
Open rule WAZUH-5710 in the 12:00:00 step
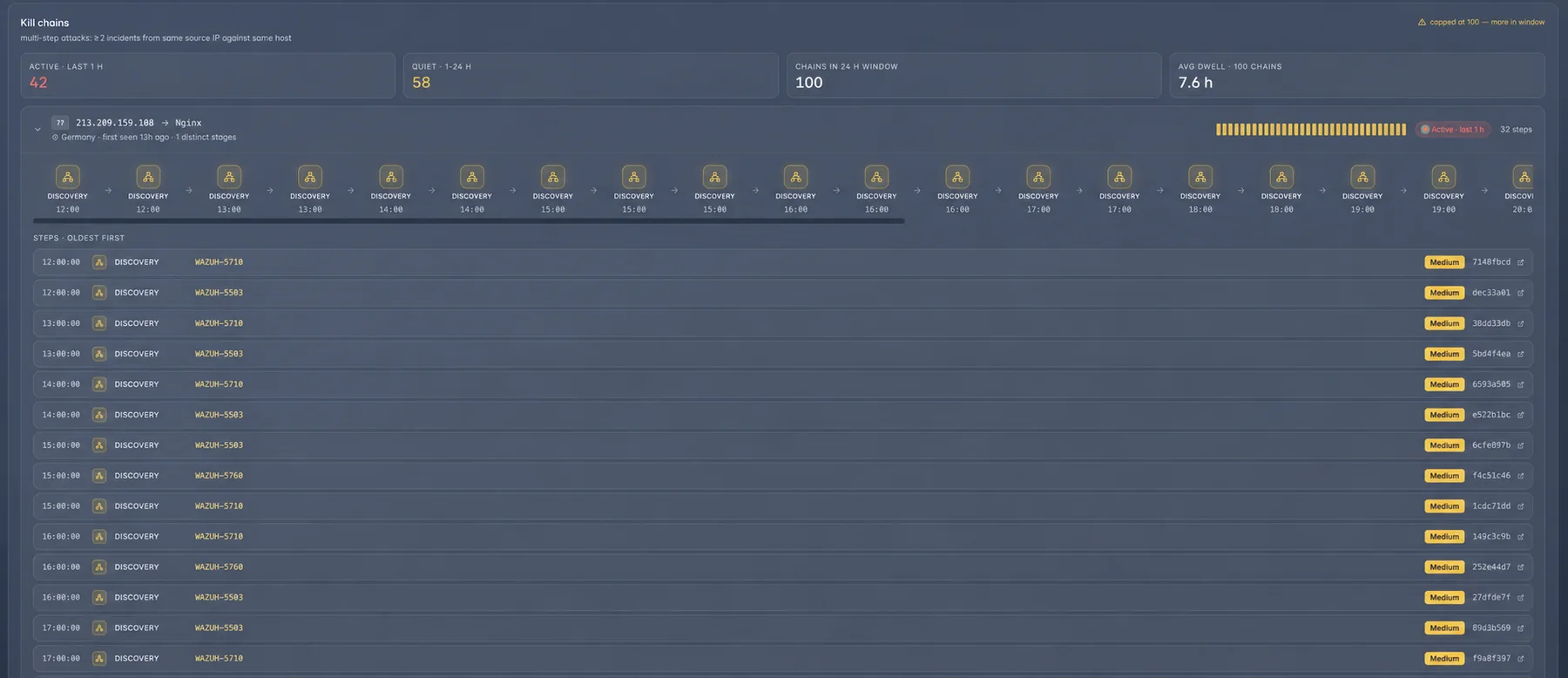coord(219,262)
